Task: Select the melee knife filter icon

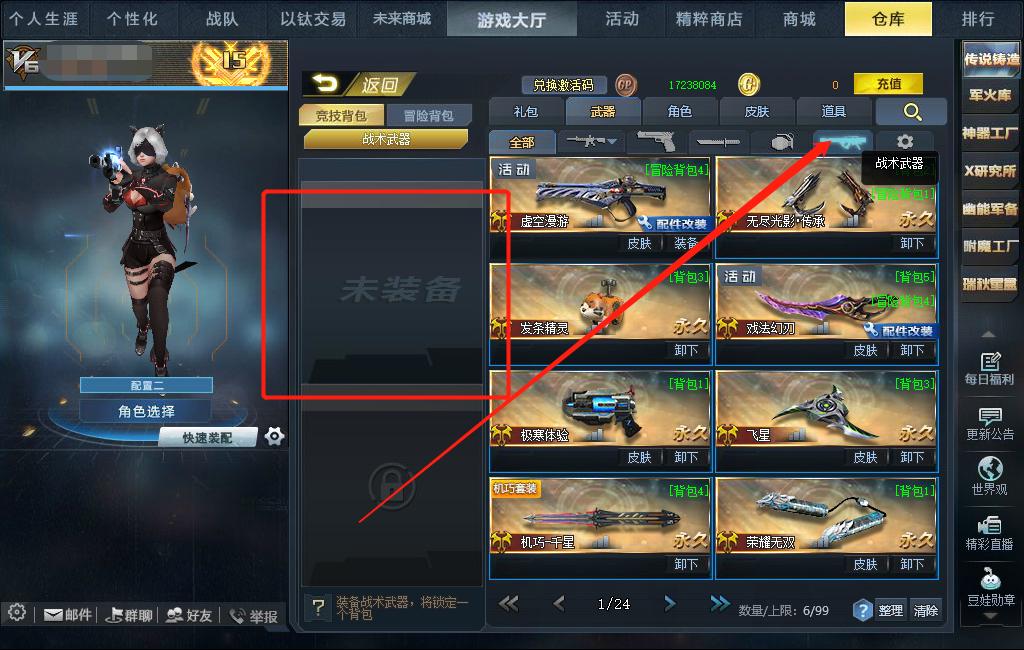Action: 718,141
